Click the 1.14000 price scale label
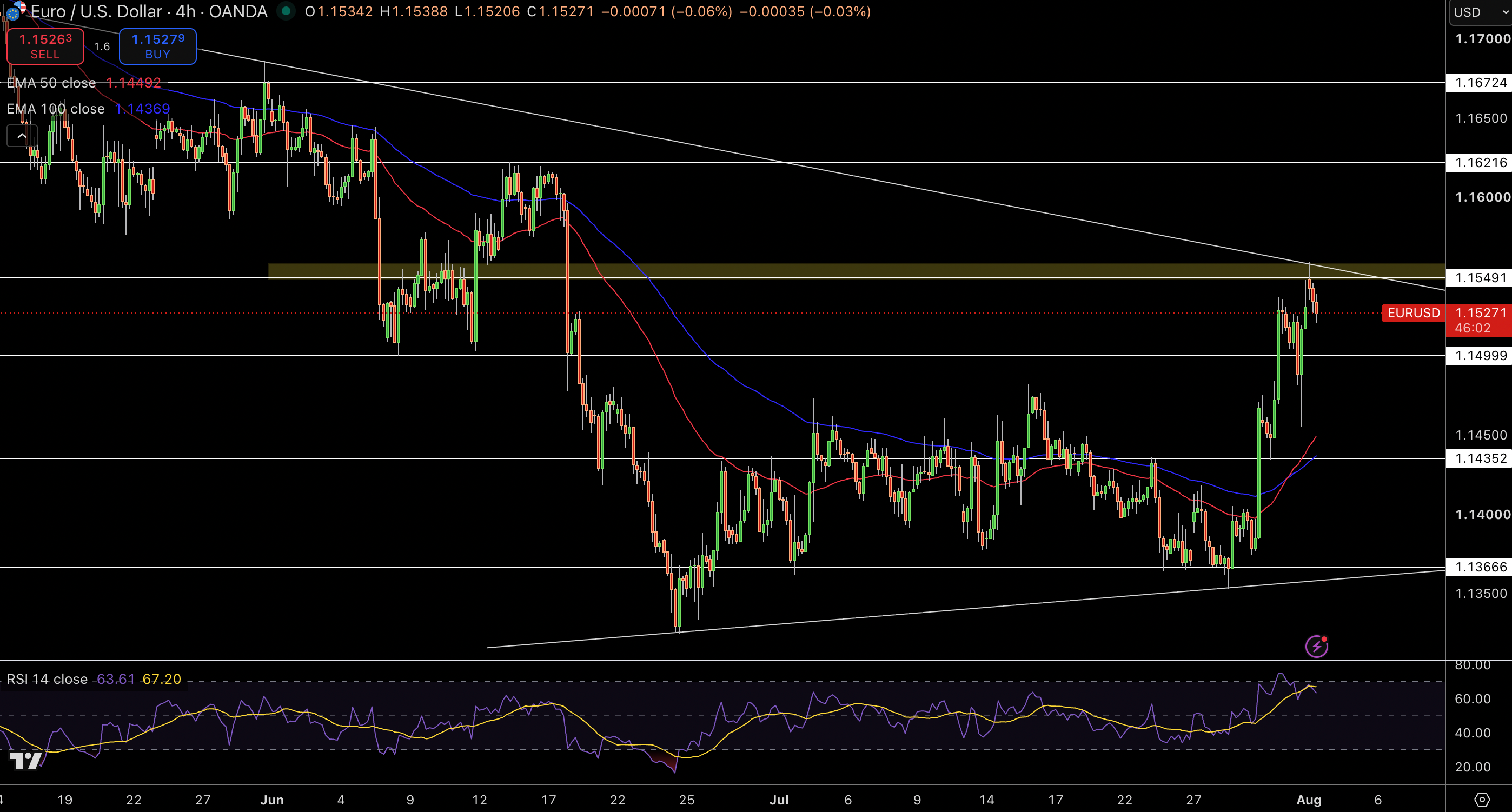This screenshot has width=1512, height=812. [1483, 514]
